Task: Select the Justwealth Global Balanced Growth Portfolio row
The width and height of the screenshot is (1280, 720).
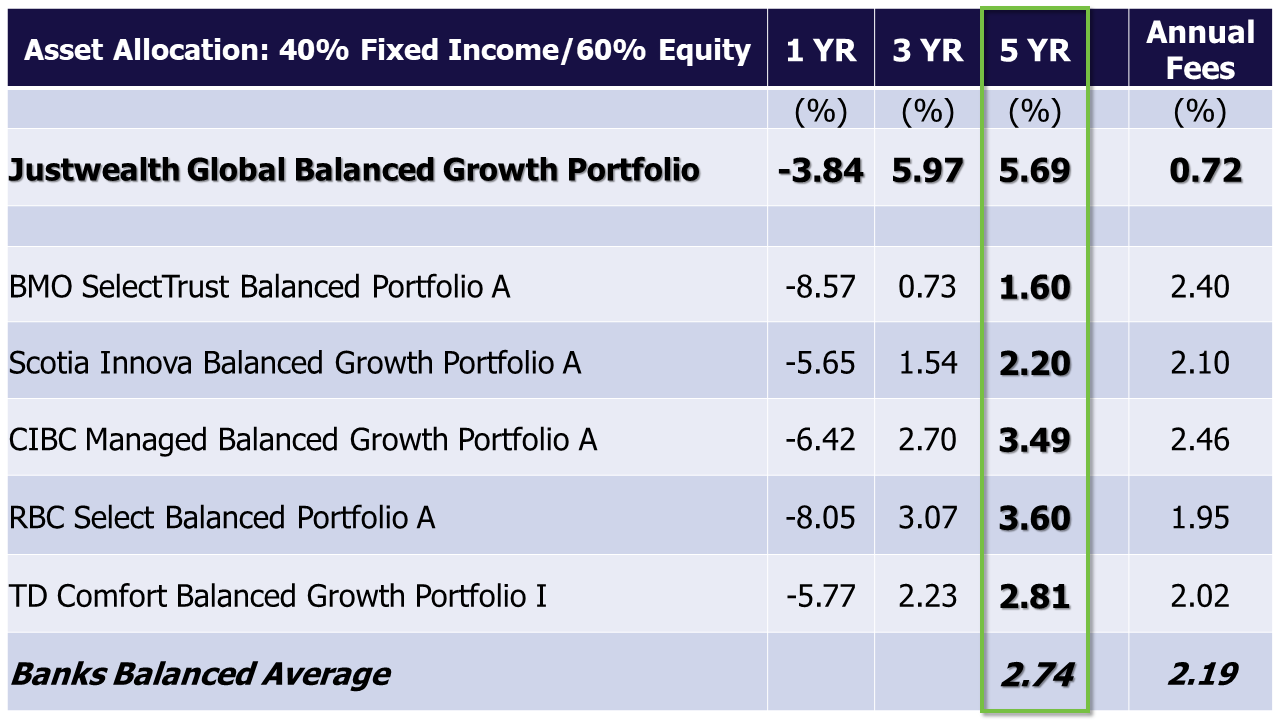Action: pyautogui.click(x=354, y=170)
